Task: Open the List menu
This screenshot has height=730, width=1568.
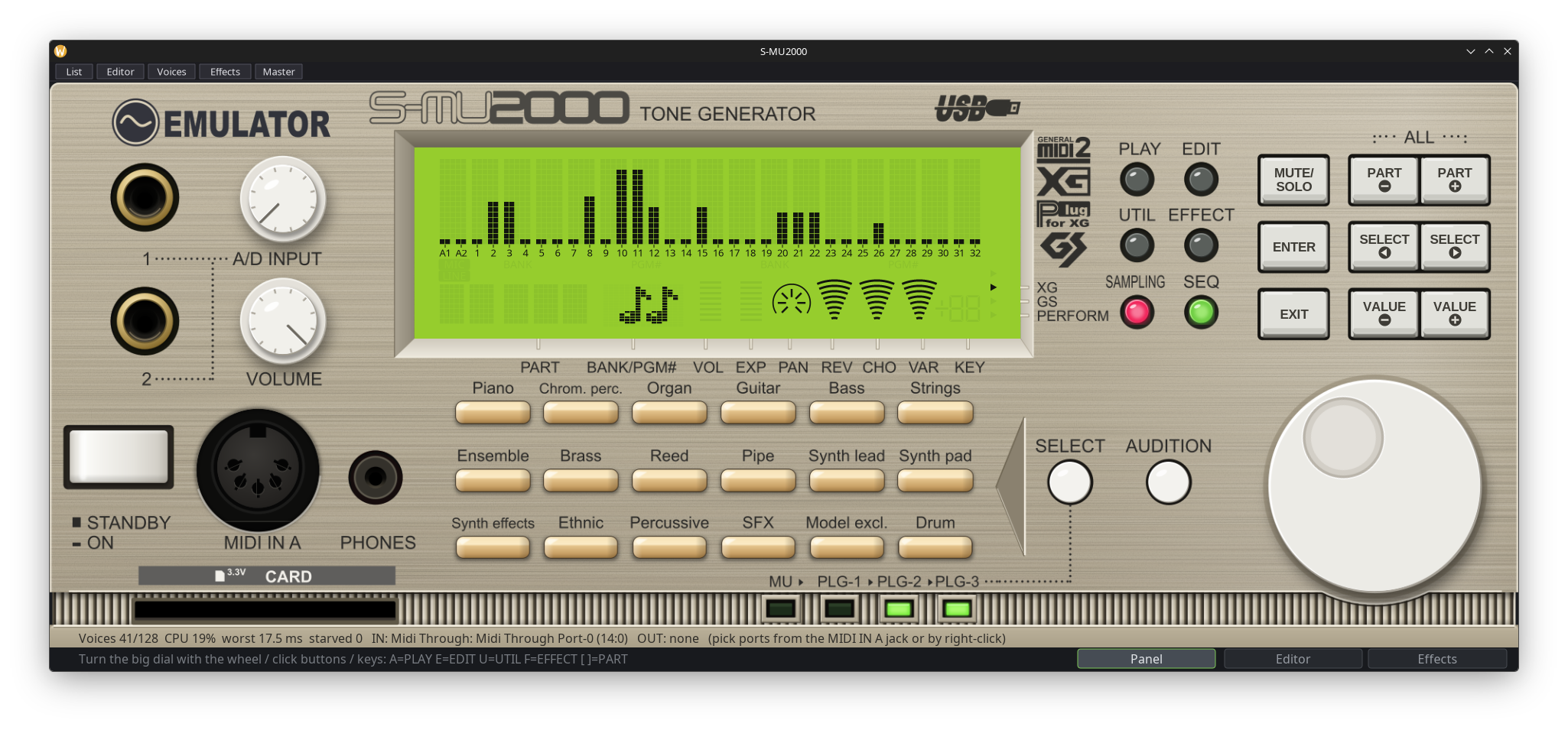Action: click(x=74, y=72)
